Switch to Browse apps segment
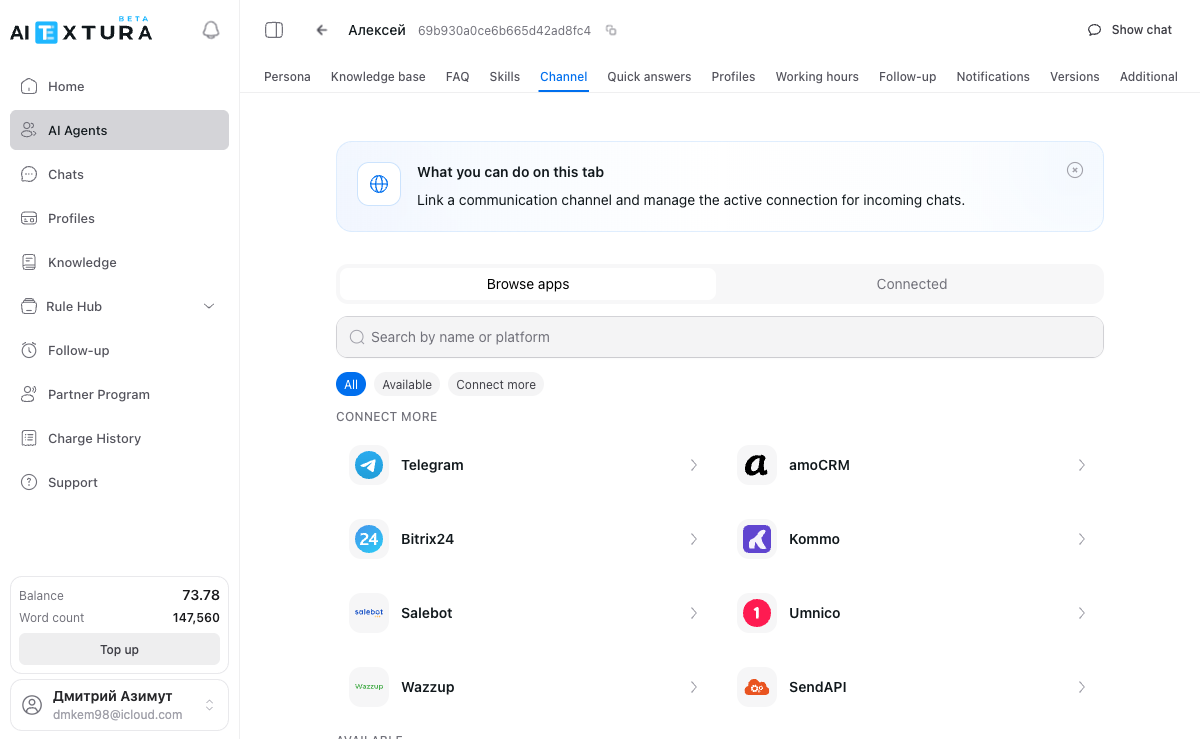 pyautogui.click(x=528, y=284)
